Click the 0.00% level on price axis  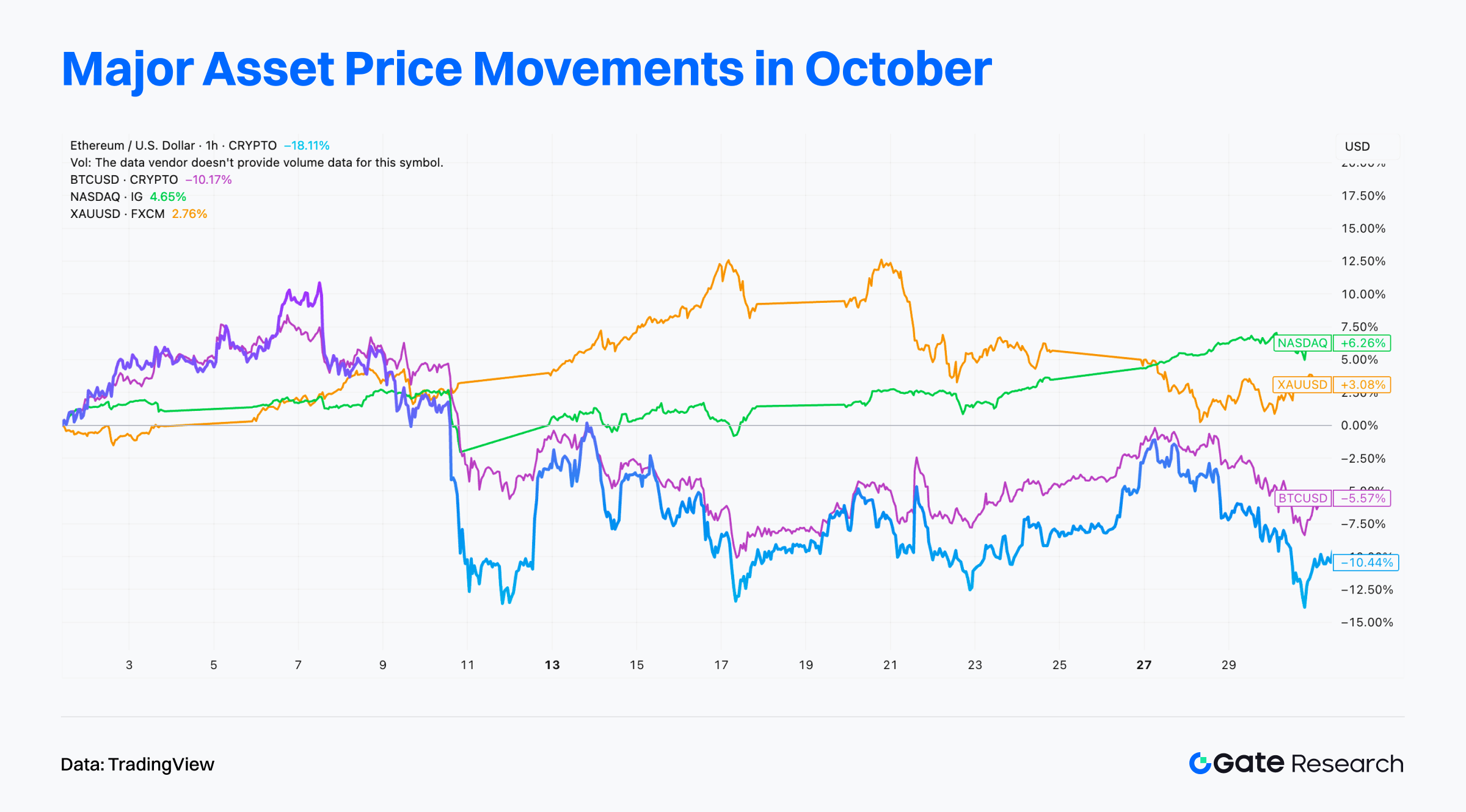coord(1359,426)
